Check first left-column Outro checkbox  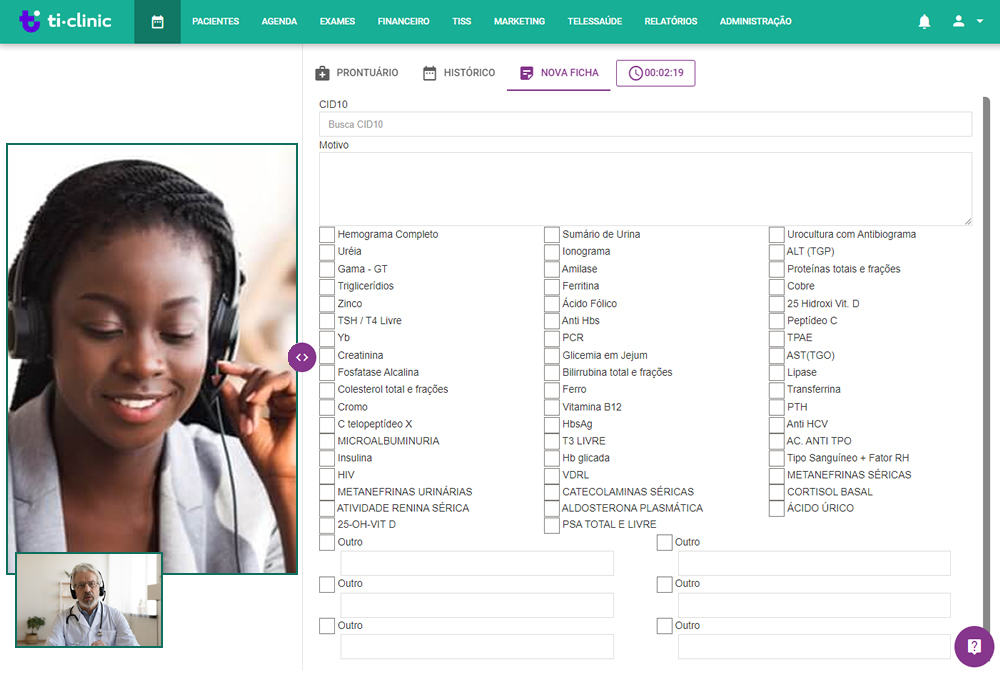point(327,542)
